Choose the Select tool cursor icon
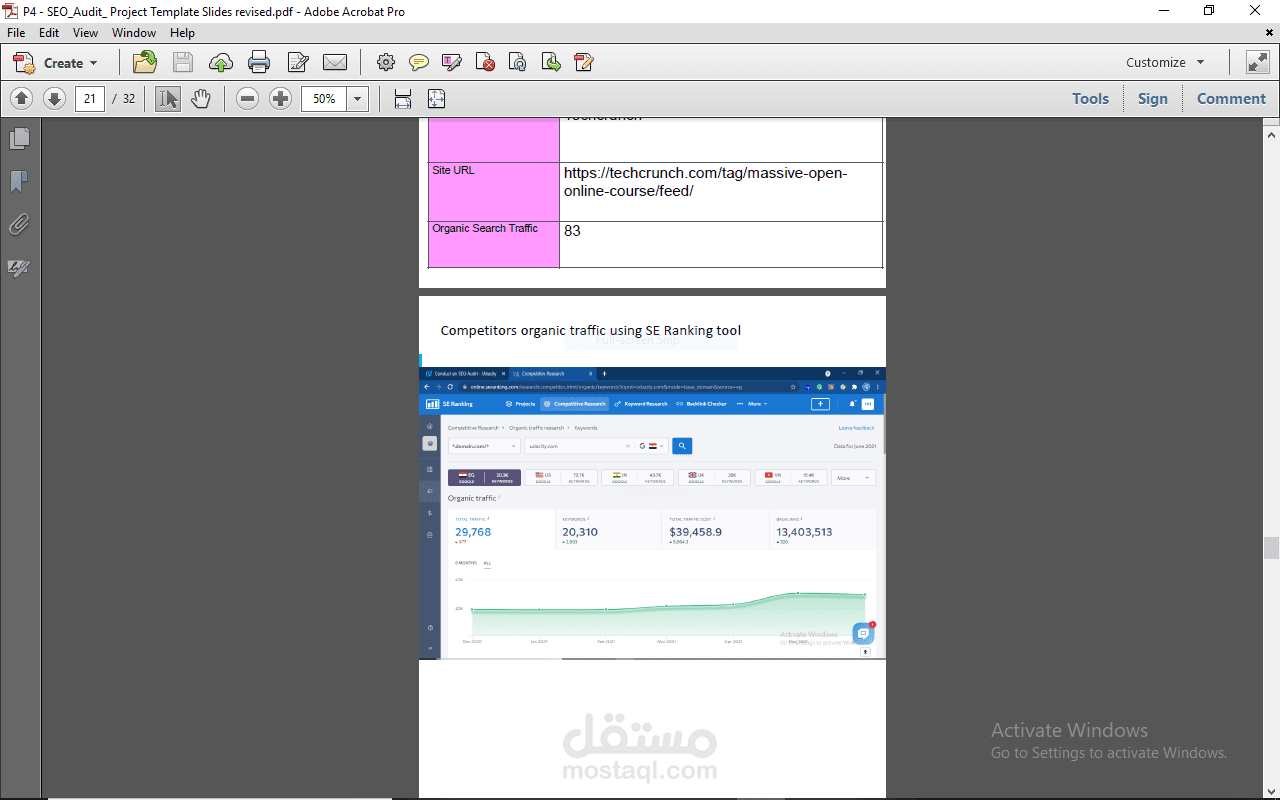 (168, 99)
